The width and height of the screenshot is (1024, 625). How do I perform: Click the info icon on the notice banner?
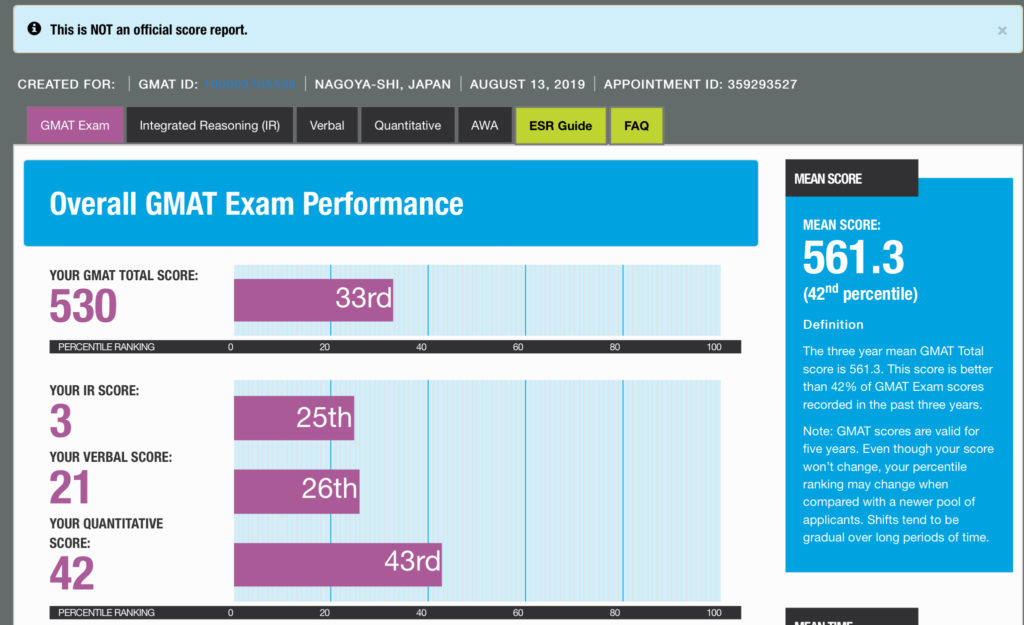pyautogui.click(x=36, y=29)
